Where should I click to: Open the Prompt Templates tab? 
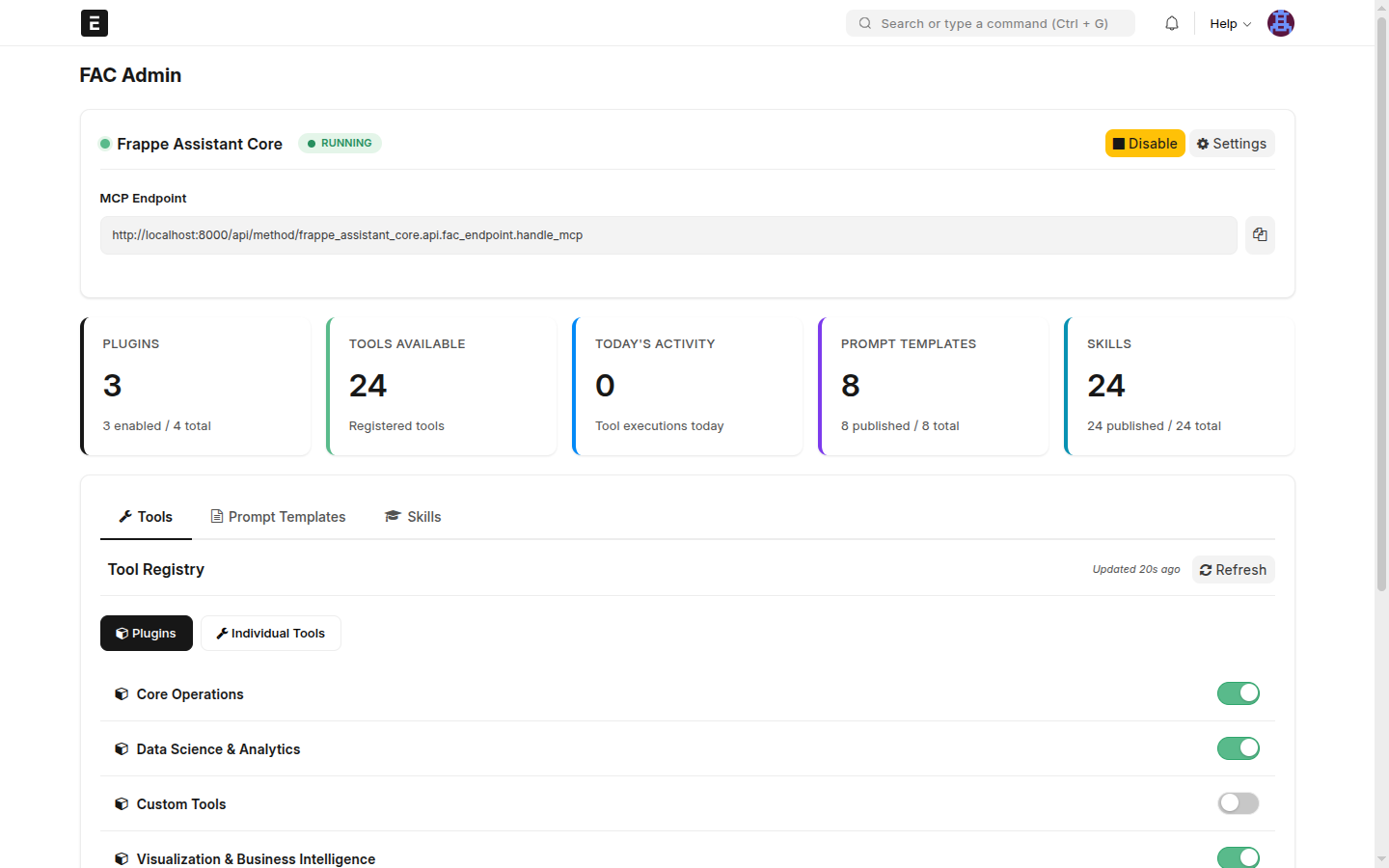click(278, 517)
